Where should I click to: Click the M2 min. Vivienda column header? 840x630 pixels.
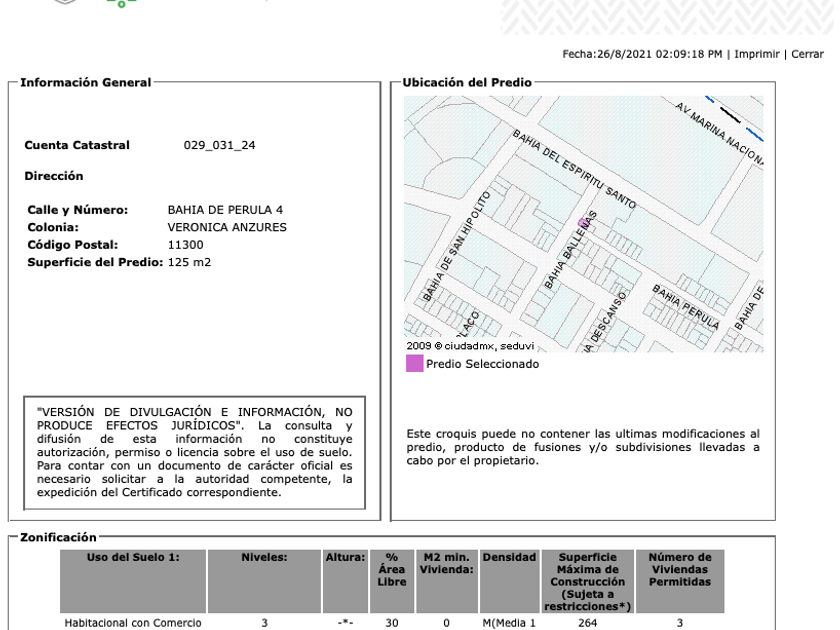pyautogui.click(x=446, y=581)
